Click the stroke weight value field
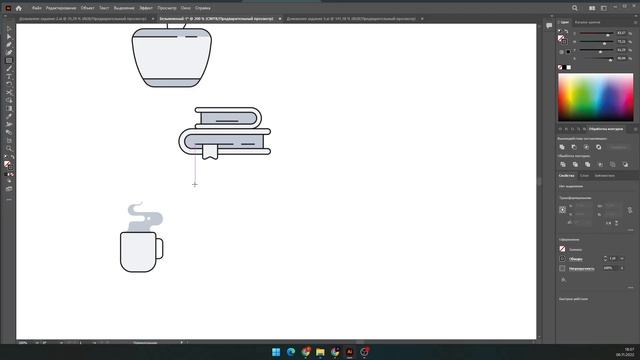 (613, 259)
